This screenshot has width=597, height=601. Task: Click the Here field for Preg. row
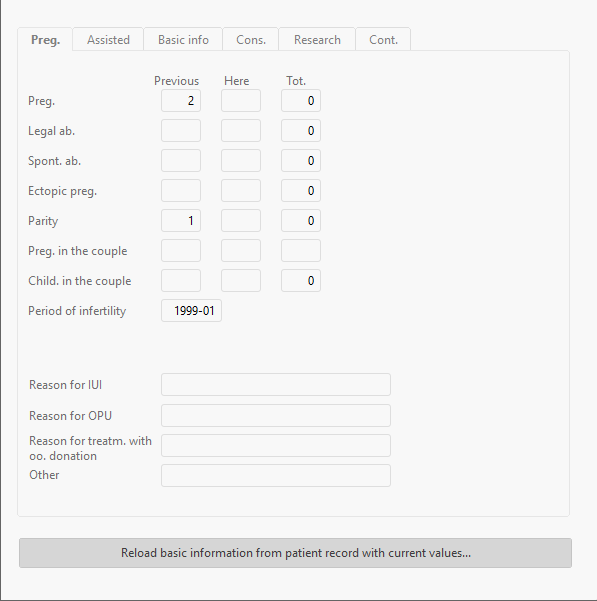pyautogui.click(x=241, y=101)
